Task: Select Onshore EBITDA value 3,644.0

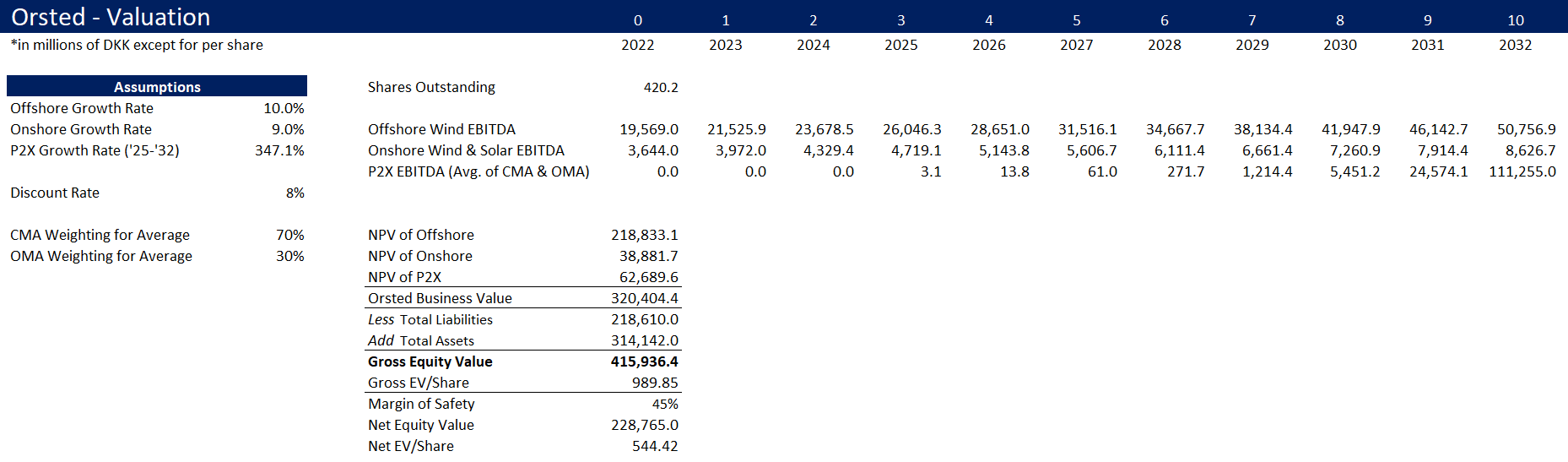Action: click(653, 150)
